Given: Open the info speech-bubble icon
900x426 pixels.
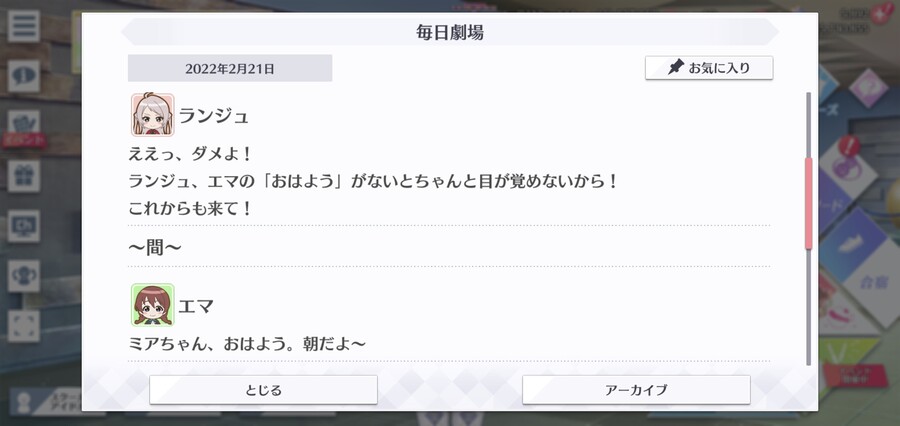Looking at the screenshot, I should tap(24, 76).
